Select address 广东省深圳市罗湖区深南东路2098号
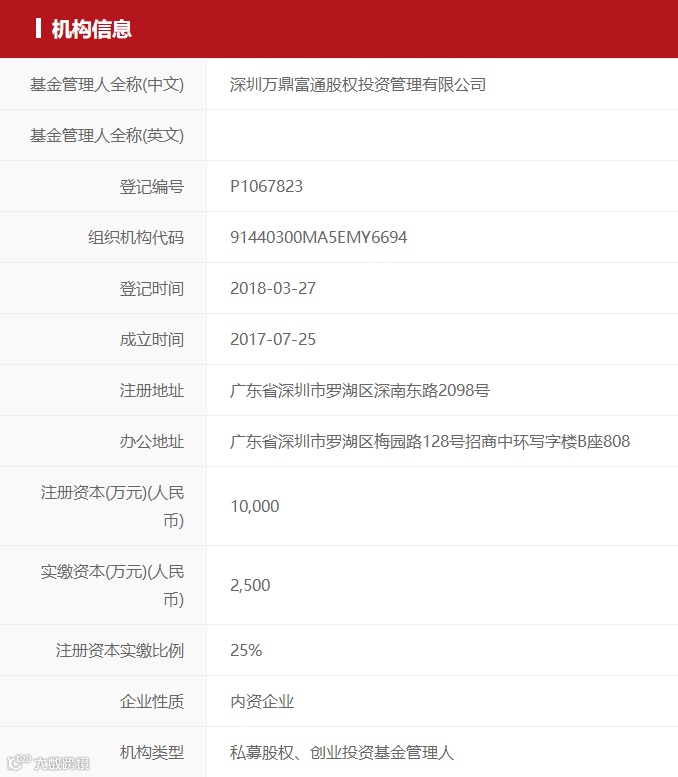 (x=360, y=390)
